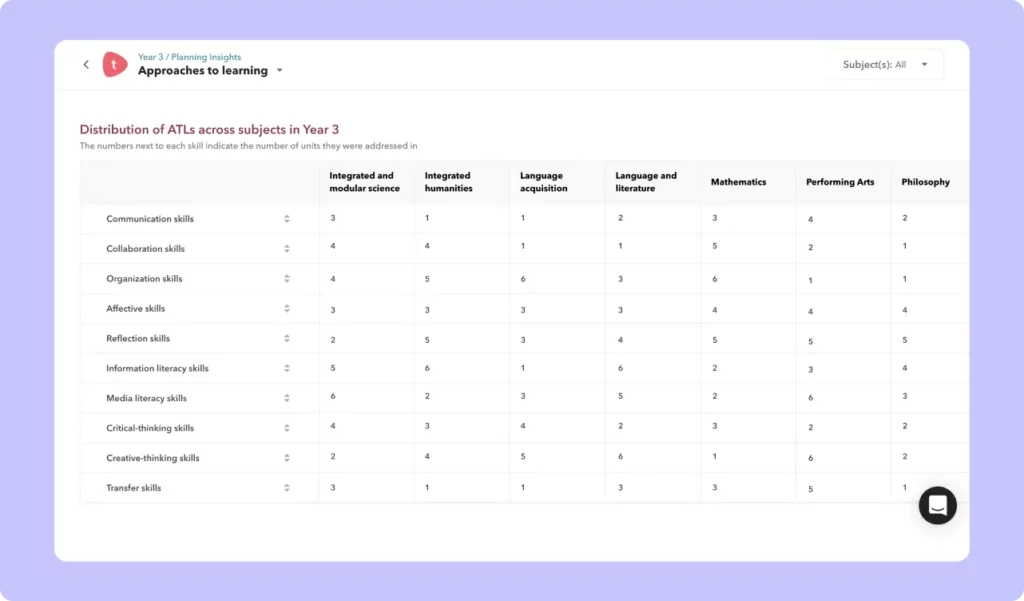1024x601 pixels.
Task: Click the Transfer skills row label
Action: pyautogui.click(x=134, y=488)
